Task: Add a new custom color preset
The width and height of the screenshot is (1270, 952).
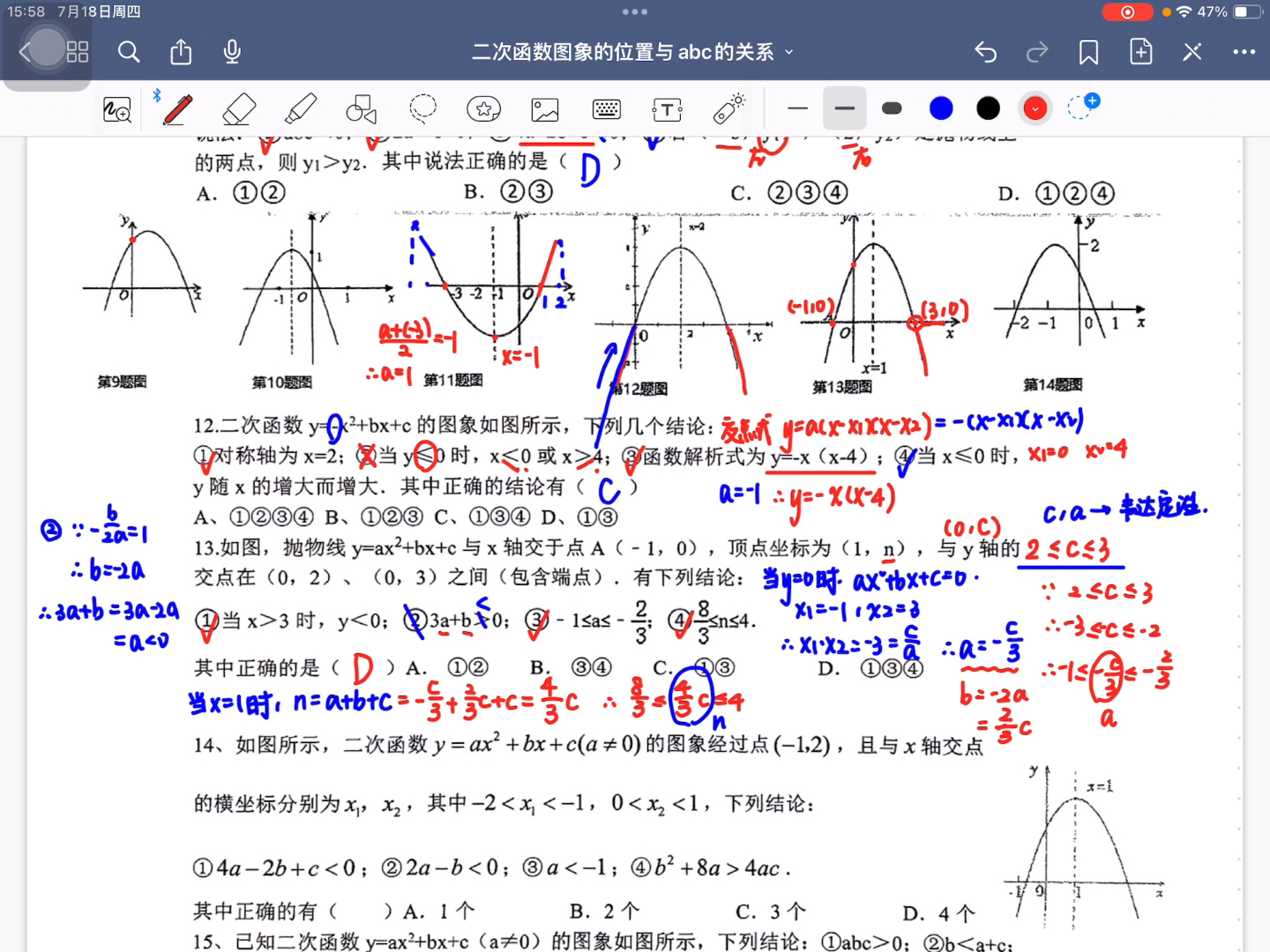Action: point(1083,107)
